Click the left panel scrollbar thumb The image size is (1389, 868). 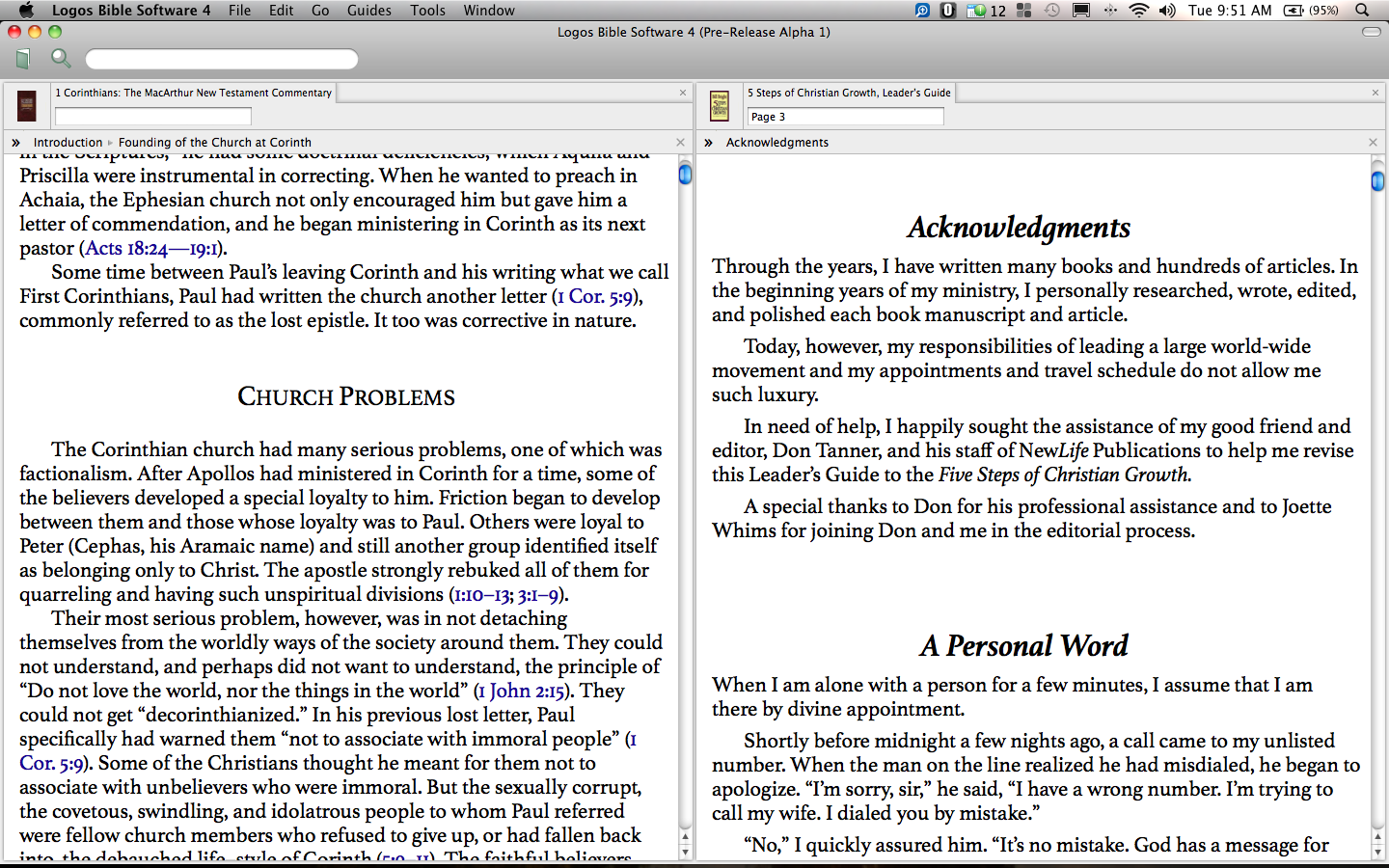pos(685,175)
